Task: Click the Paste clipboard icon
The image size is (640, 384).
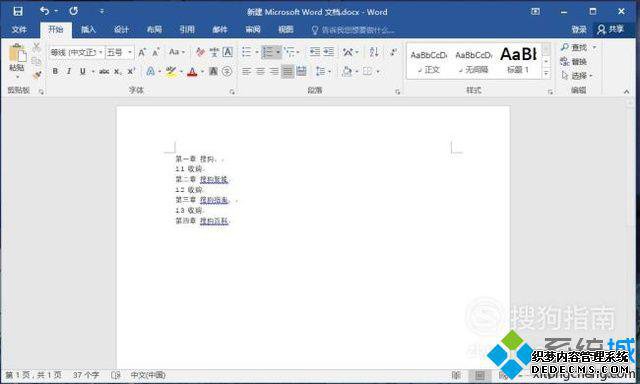Action: click(x=17, y=54)
